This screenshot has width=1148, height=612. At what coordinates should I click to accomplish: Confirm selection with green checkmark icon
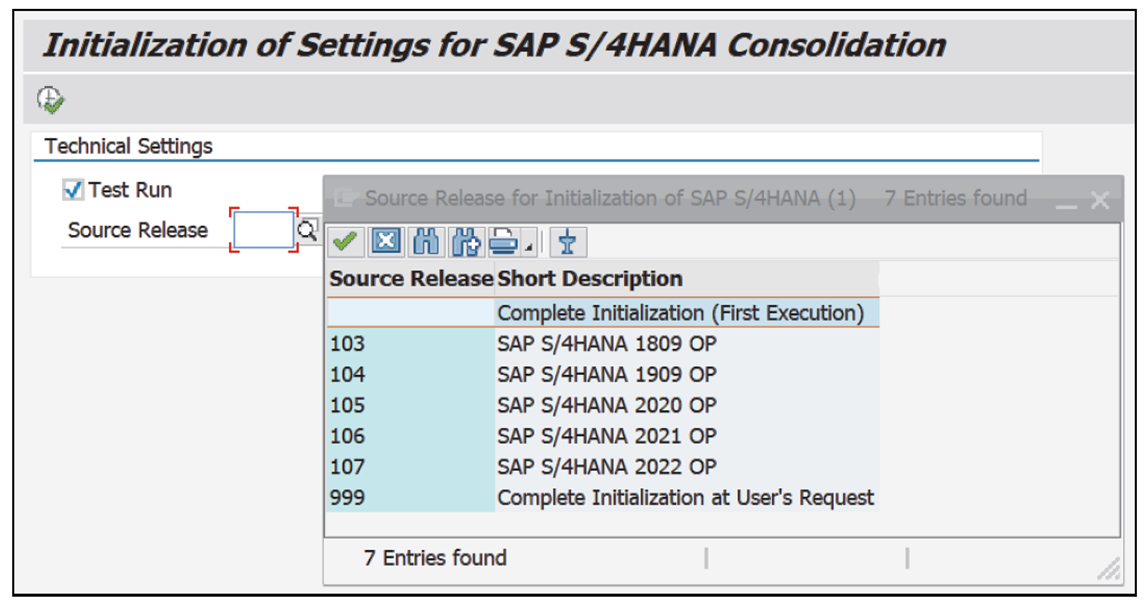pos(346,242)
